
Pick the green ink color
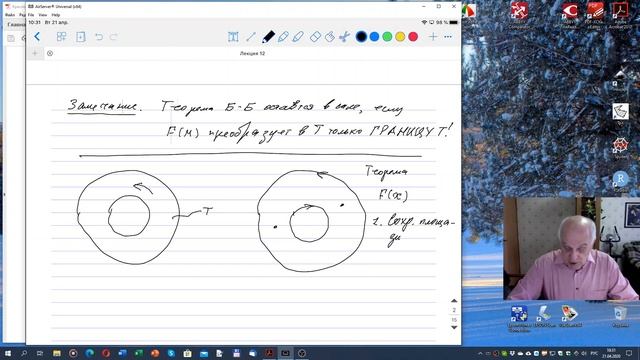click(x=387, y=37)
